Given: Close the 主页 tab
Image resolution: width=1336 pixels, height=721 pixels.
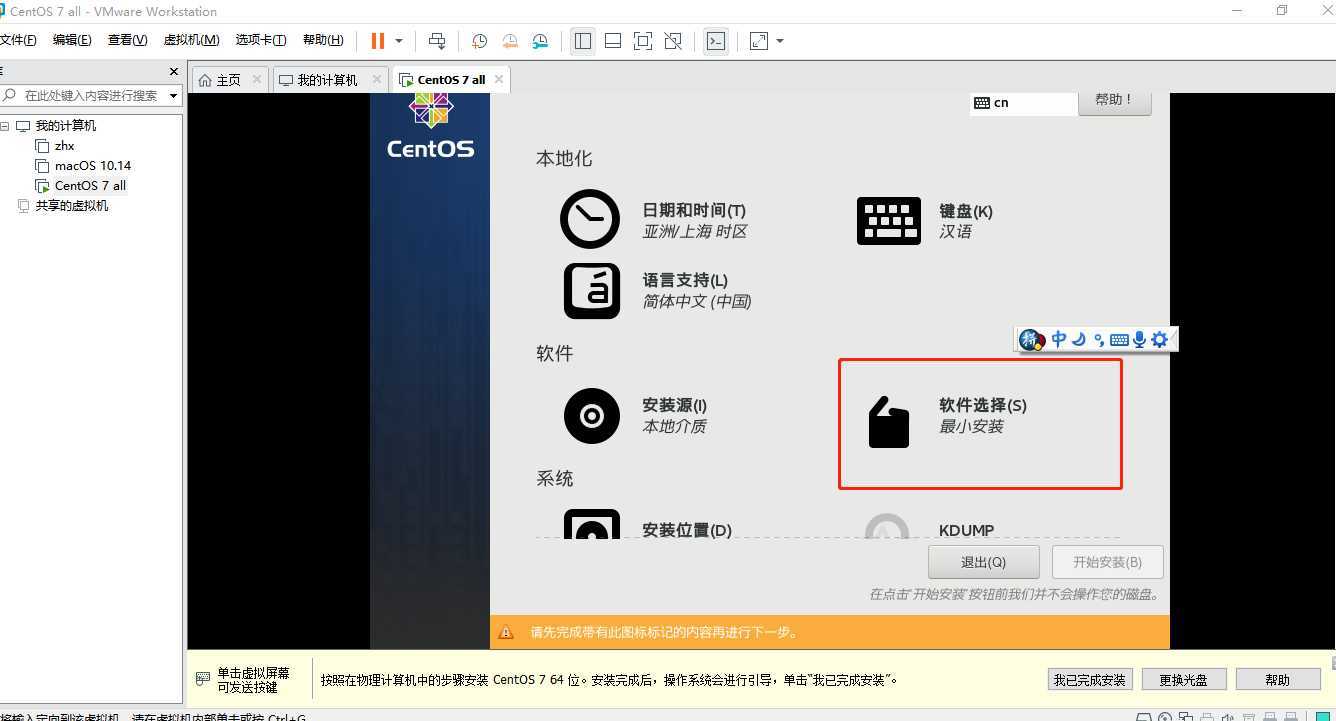Looking at the screenshot, I should click(257, 79).
